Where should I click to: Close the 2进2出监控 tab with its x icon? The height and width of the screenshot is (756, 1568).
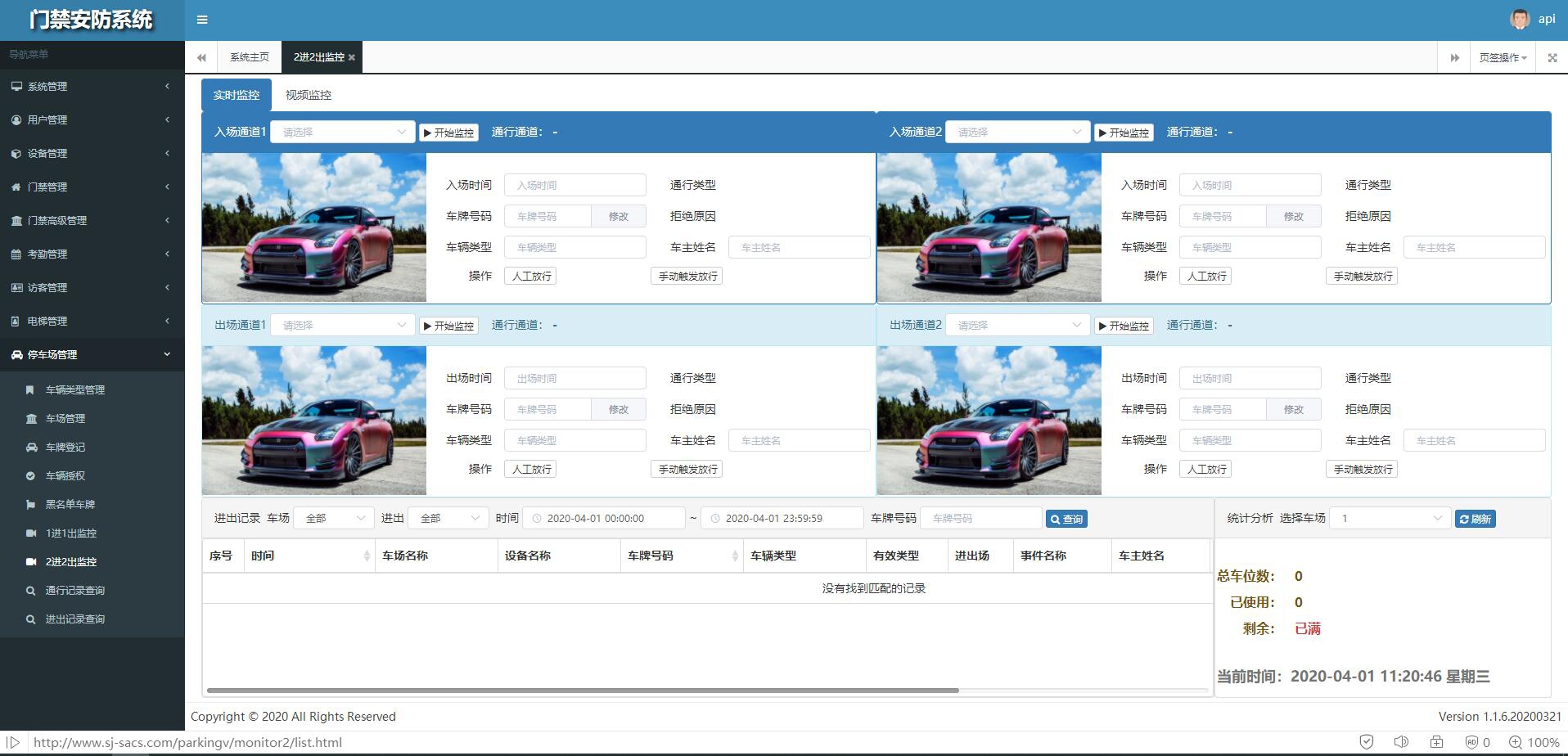coord(352,57)
